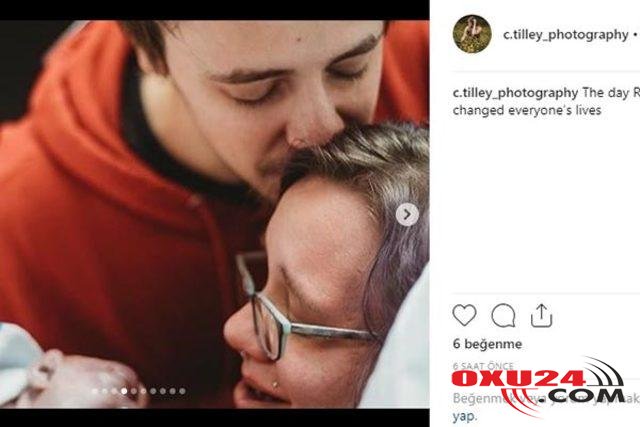
Task: Click the giriş yap login link
Action: [465, 416]
